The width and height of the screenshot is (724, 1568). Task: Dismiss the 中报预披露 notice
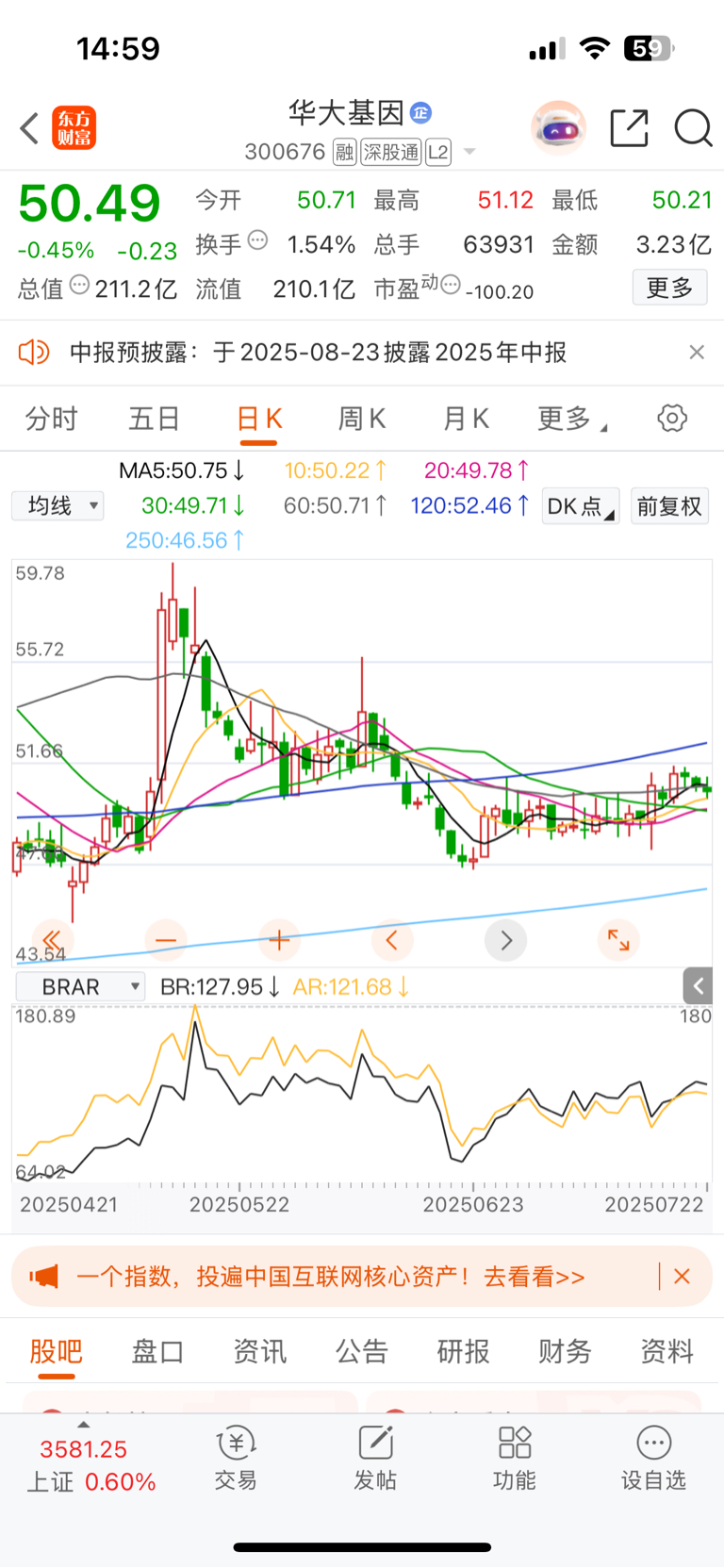(697, 353)
